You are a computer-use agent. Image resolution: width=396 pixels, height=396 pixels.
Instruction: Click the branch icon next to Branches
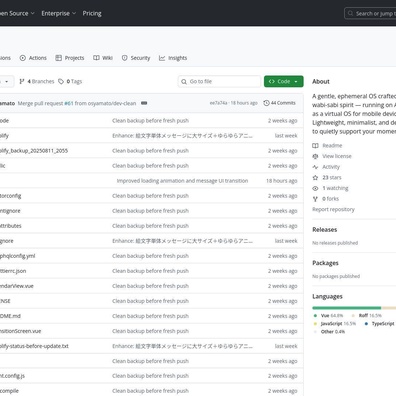[x=22, y=81]
